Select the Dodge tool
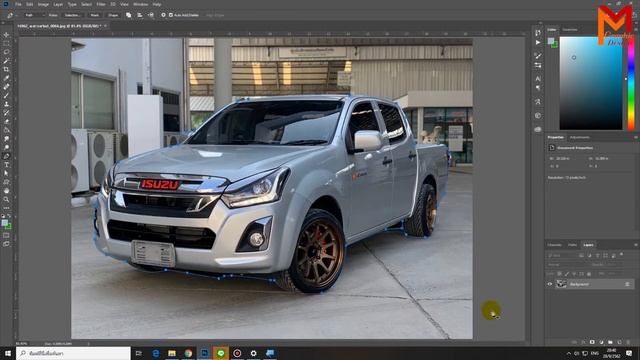Image resolution: width=640 pixels, height=360 pixels. pos(6,147)
